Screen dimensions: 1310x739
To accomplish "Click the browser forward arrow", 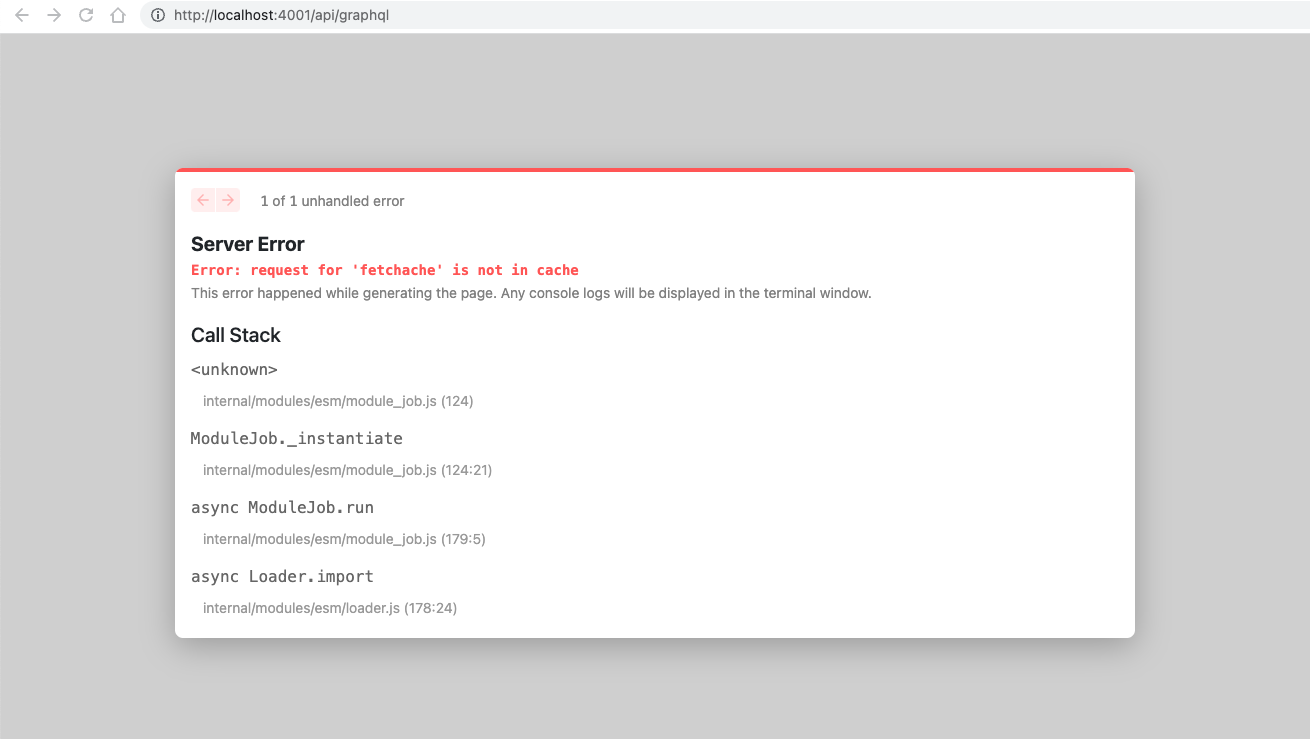I will 53,15.
